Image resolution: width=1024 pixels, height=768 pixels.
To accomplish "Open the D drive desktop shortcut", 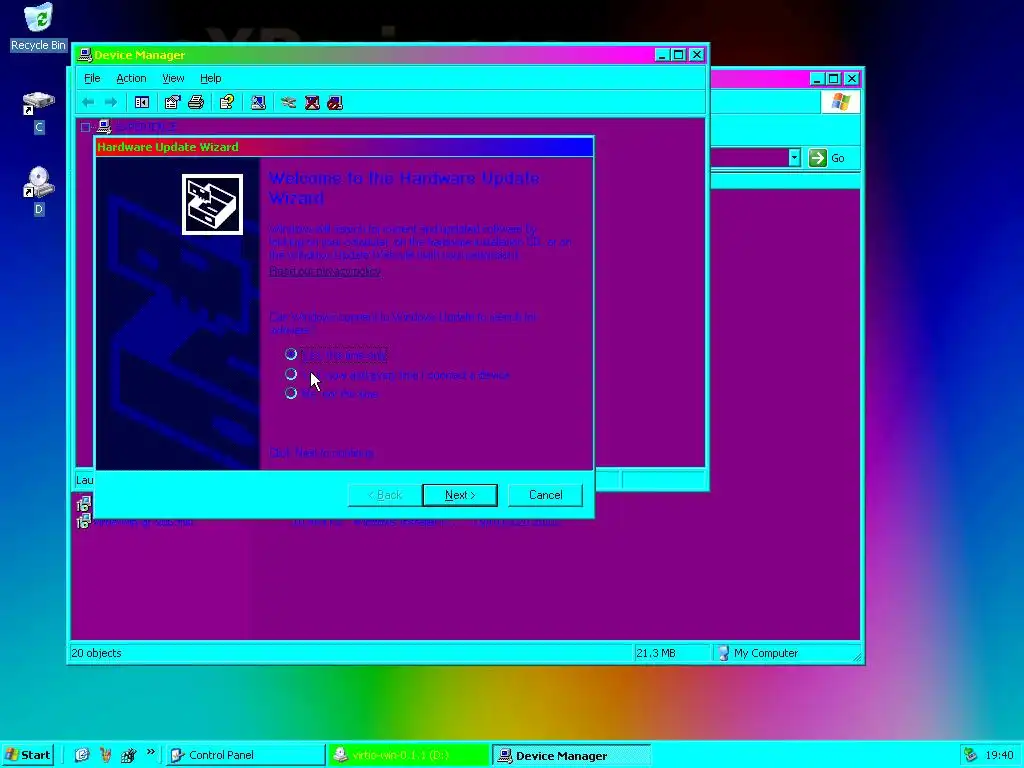I will (39, 182).
